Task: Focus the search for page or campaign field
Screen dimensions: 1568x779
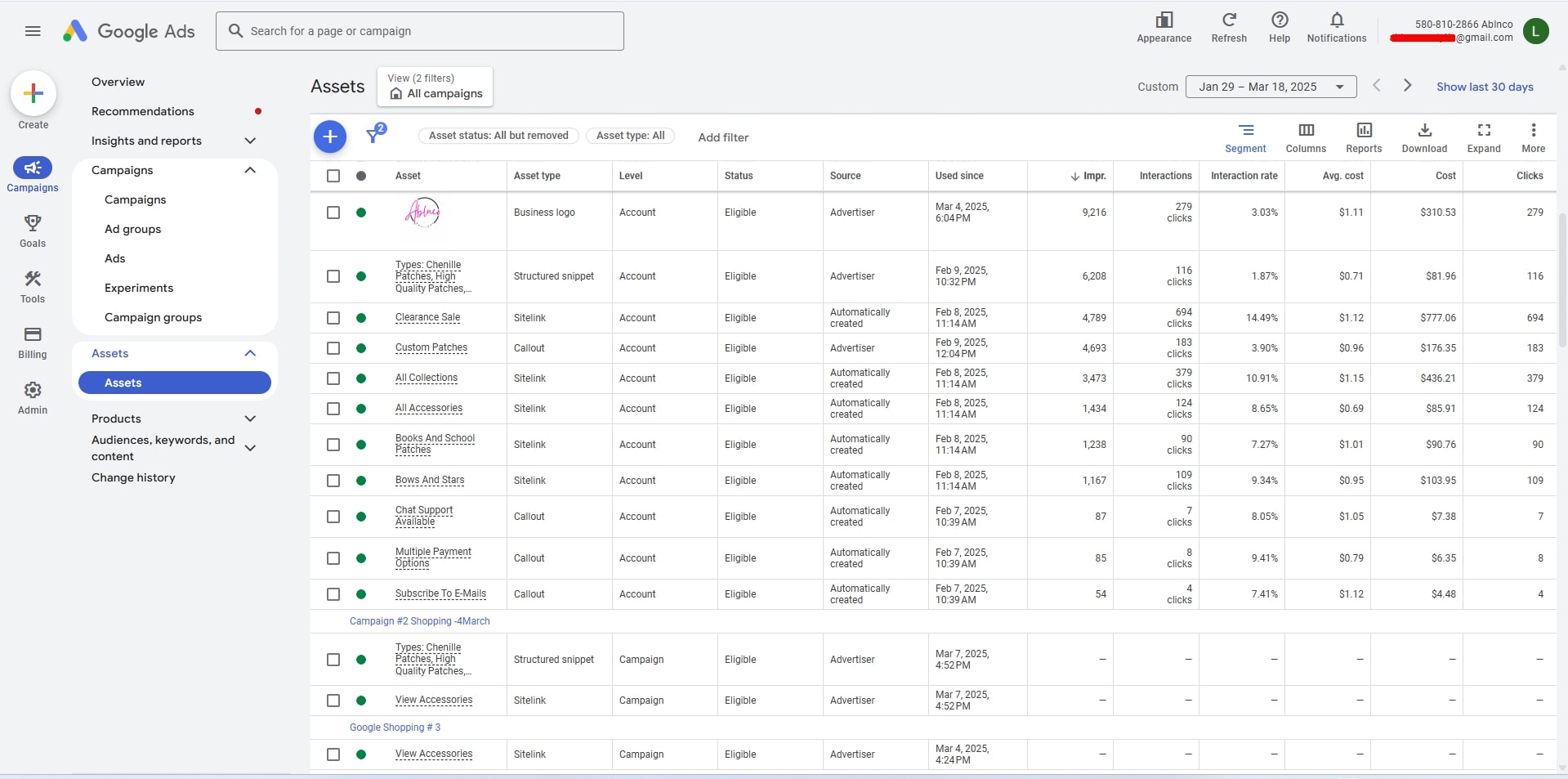Action: pyautogui.click(x=420, y=31)
